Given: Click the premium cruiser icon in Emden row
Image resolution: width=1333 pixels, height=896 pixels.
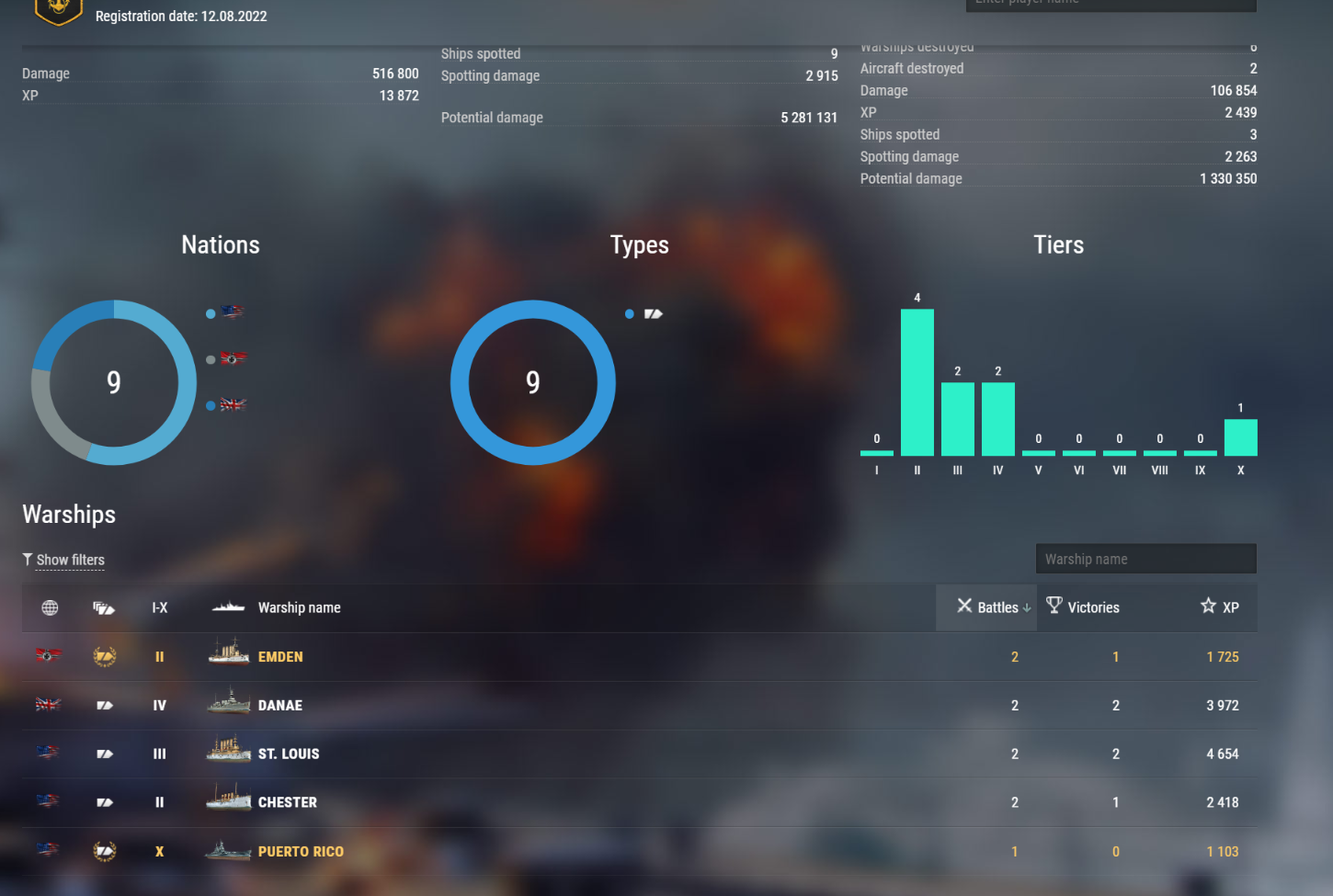Looking at the screenshot, I should 105,656.
